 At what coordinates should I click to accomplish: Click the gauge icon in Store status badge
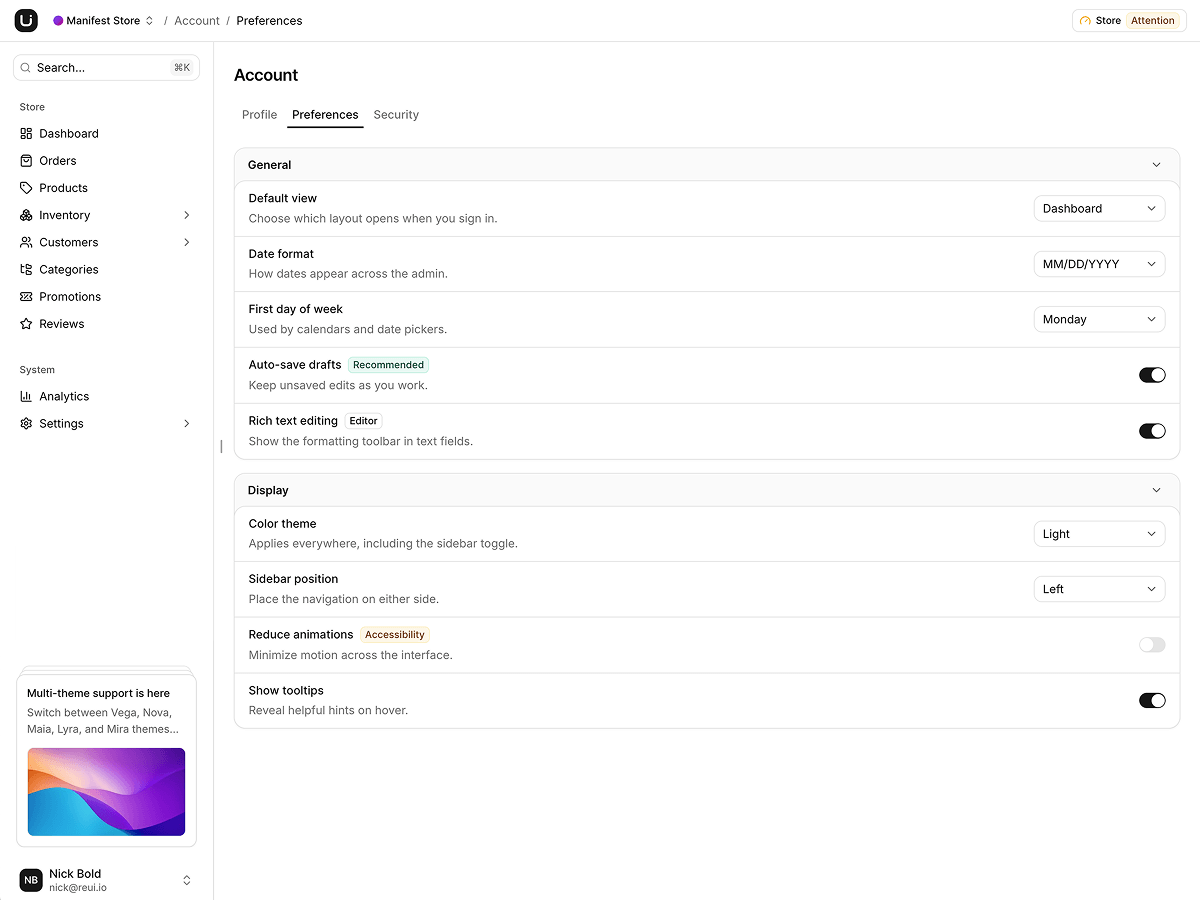tap(1085, 20)
